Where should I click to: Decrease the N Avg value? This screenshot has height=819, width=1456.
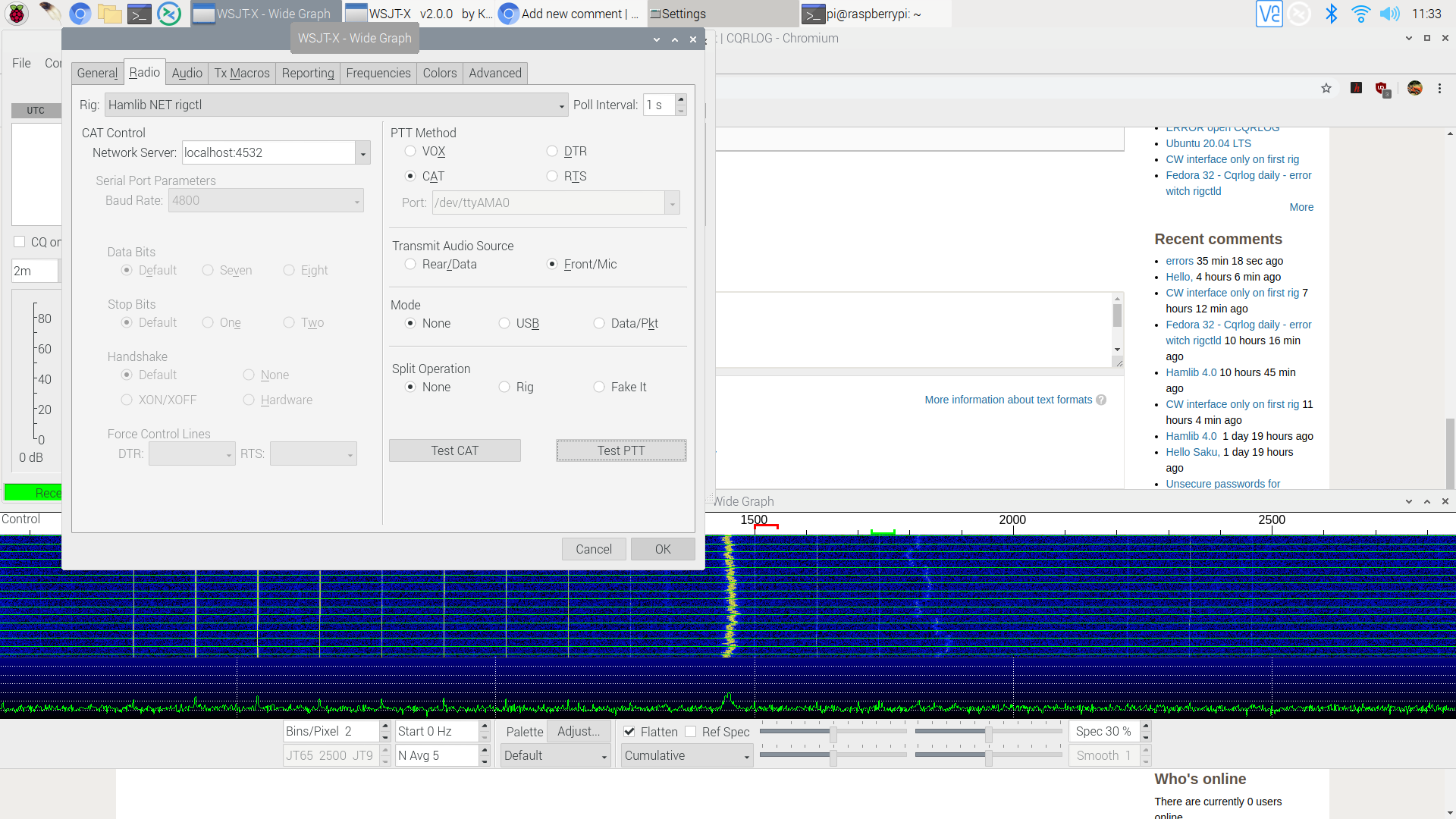click(x=485, y=761)
